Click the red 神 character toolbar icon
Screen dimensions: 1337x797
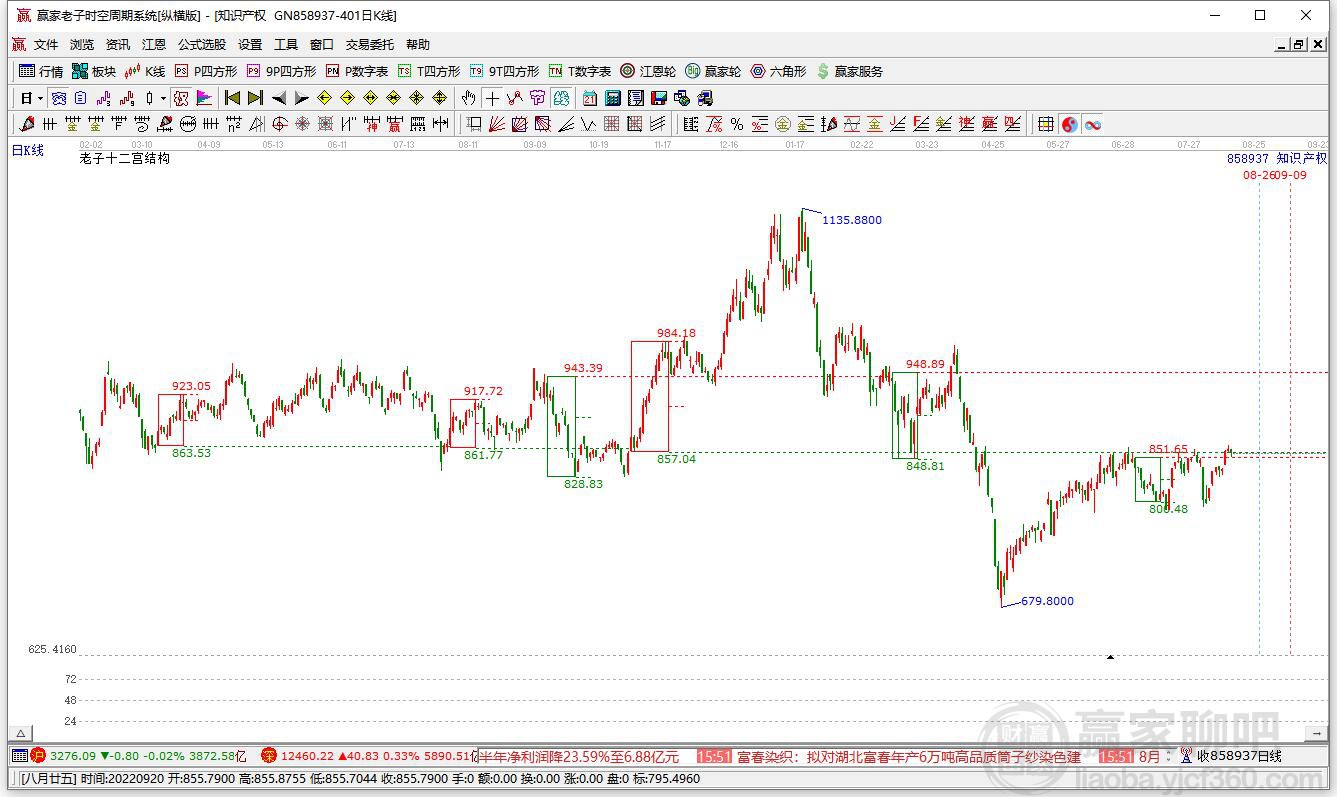[x=372, y=124]
